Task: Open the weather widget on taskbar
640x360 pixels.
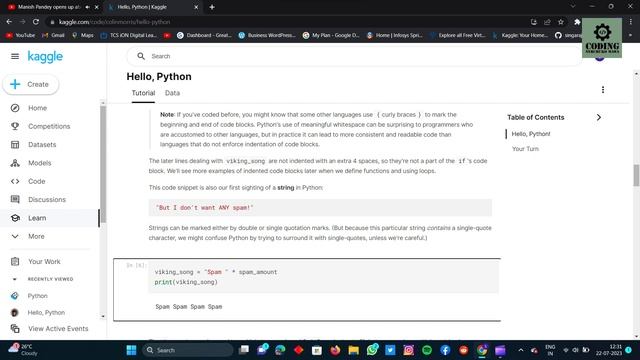Action: [24, 350]
